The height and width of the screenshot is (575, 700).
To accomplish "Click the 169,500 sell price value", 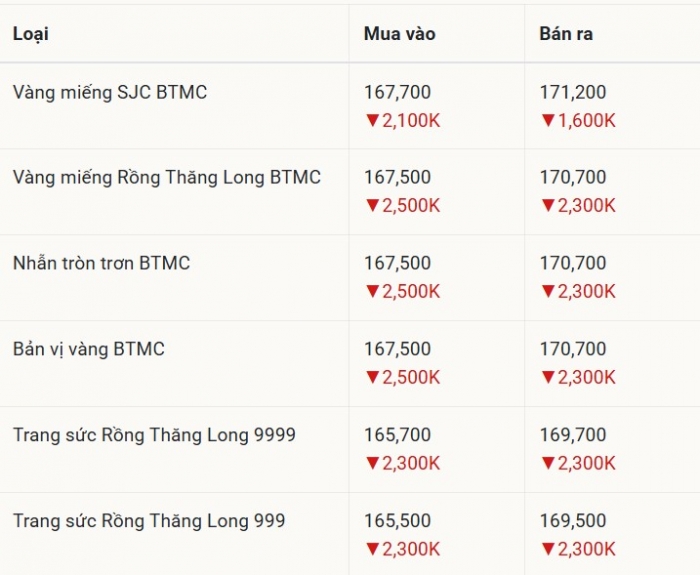I will pos(573,521).
